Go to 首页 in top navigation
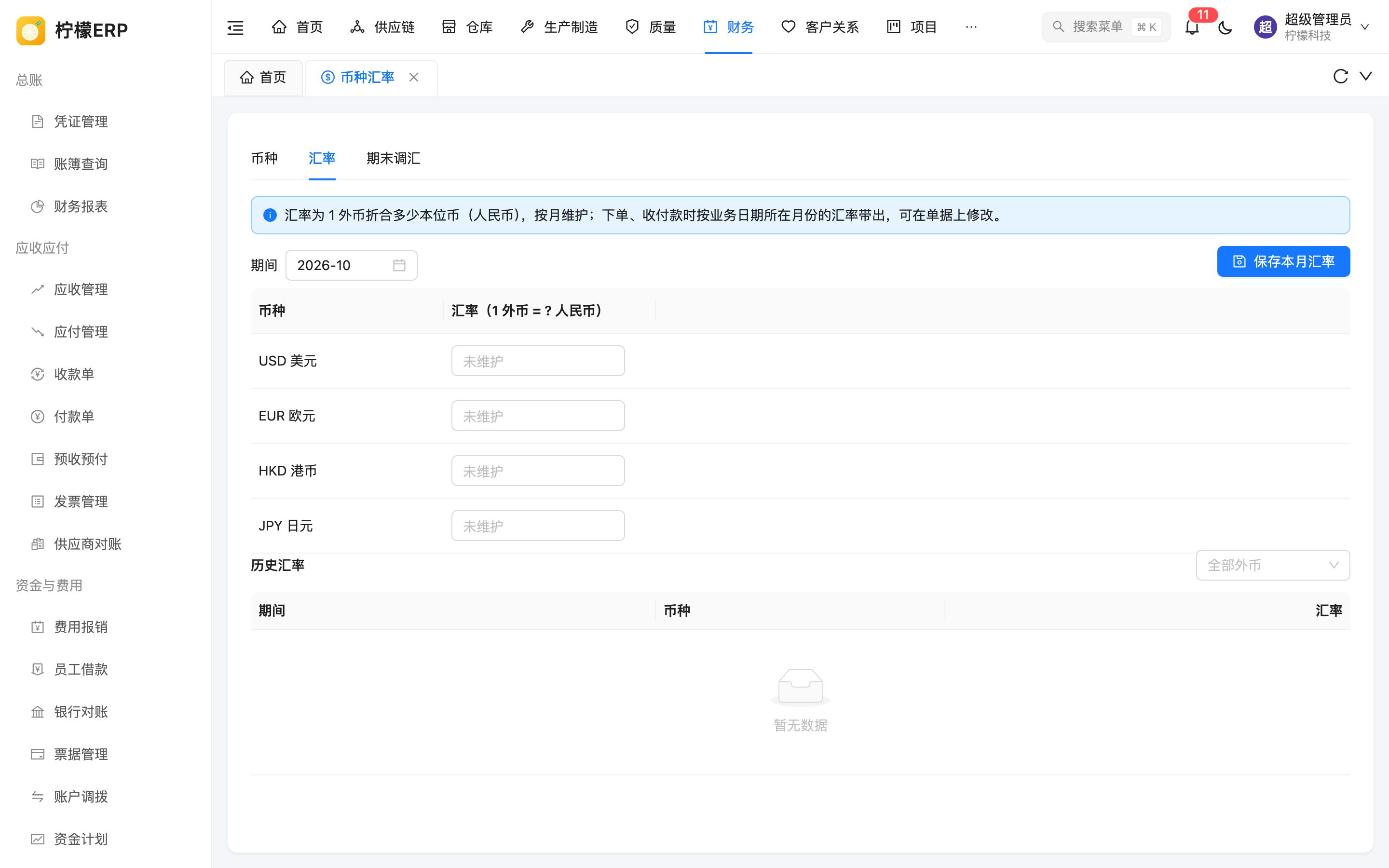Image resolution: width=1389 pixels, height=868 pixels. 297,27
